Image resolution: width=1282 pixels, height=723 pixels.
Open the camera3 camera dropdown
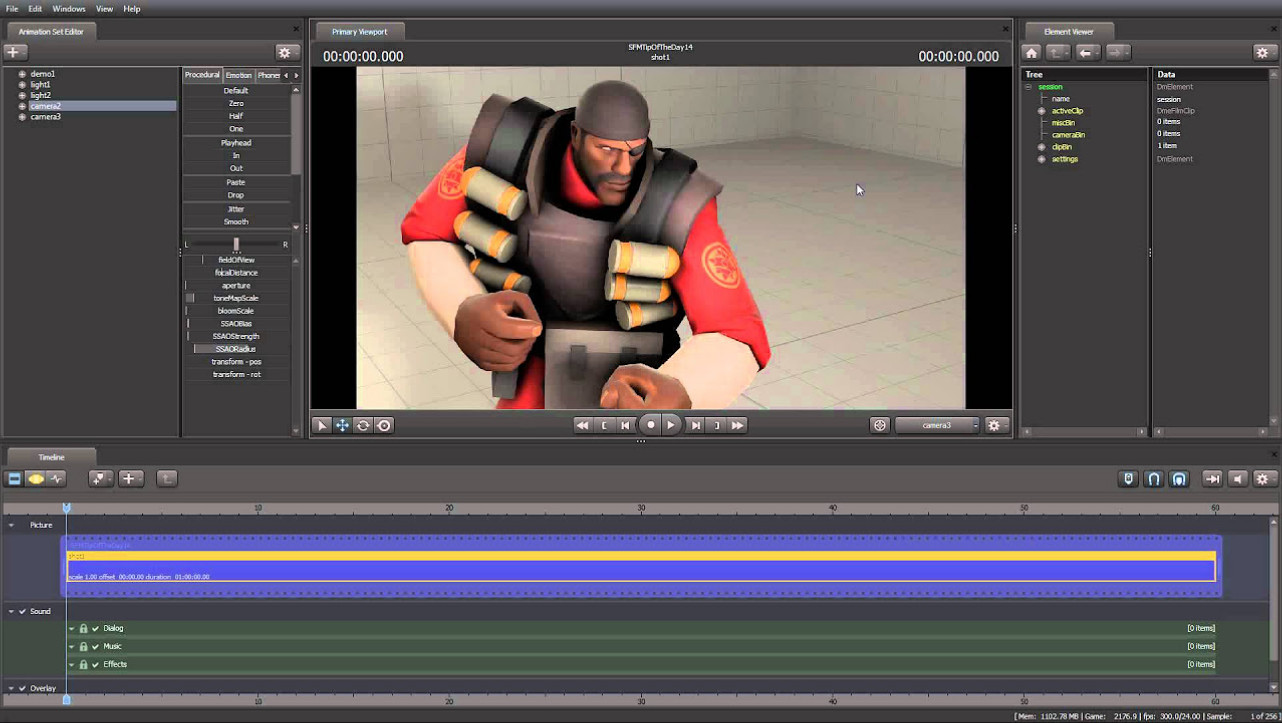click(x=937, y=425)
